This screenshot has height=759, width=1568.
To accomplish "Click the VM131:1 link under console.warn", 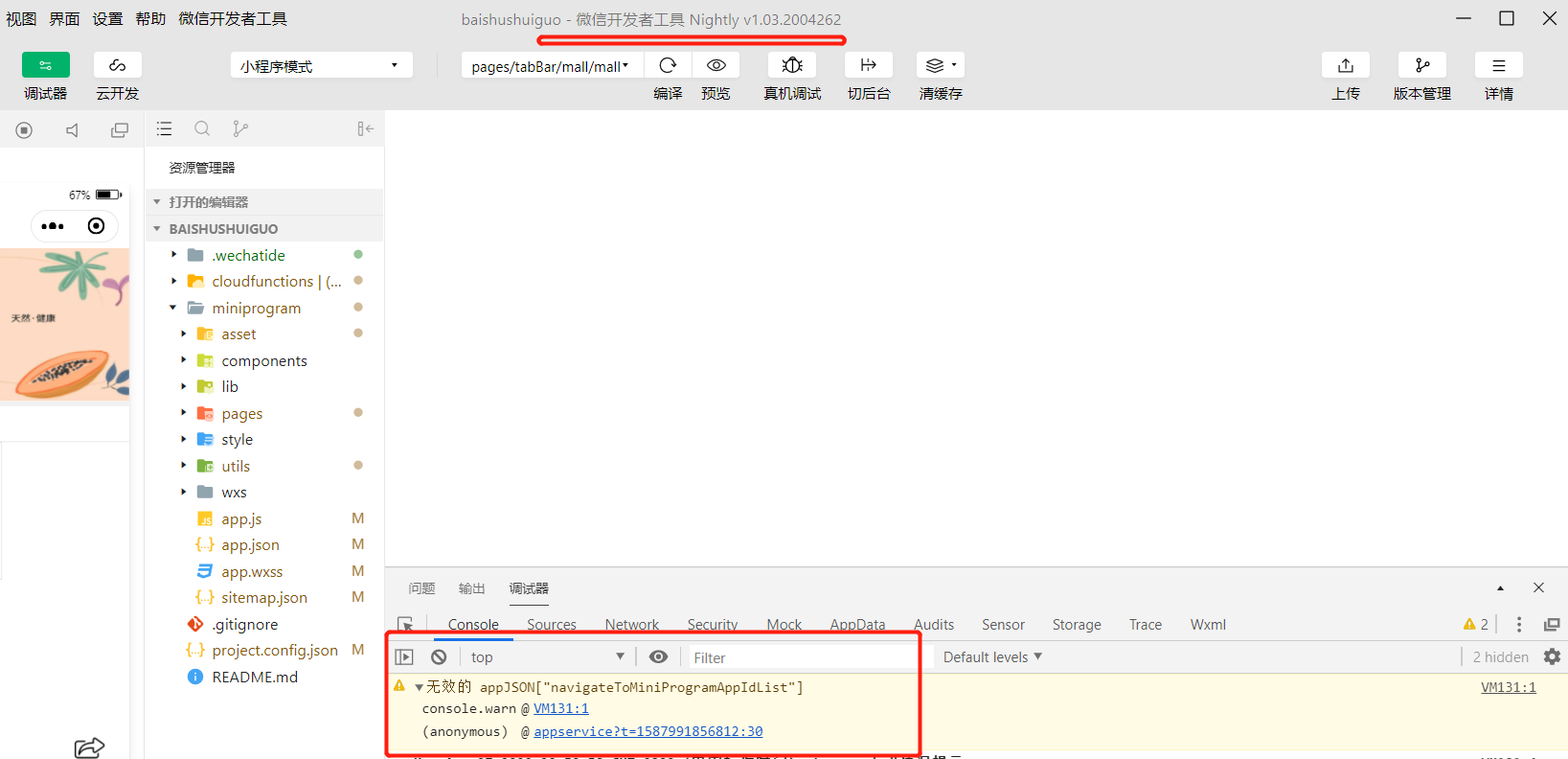I will click(x=561, y=709).
